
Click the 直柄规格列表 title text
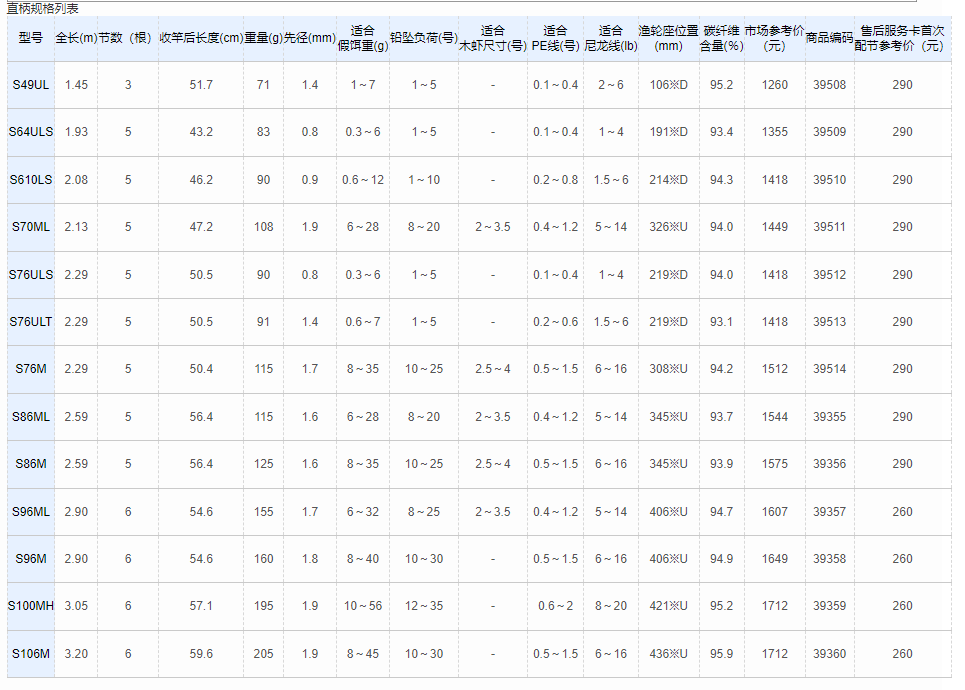(x=42, y=9)
